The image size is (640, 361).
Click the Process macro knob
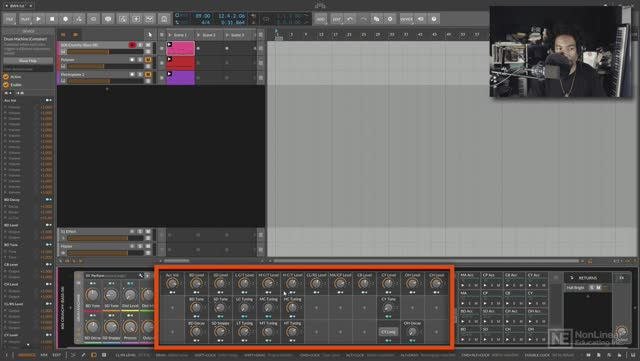click(130, 327)
